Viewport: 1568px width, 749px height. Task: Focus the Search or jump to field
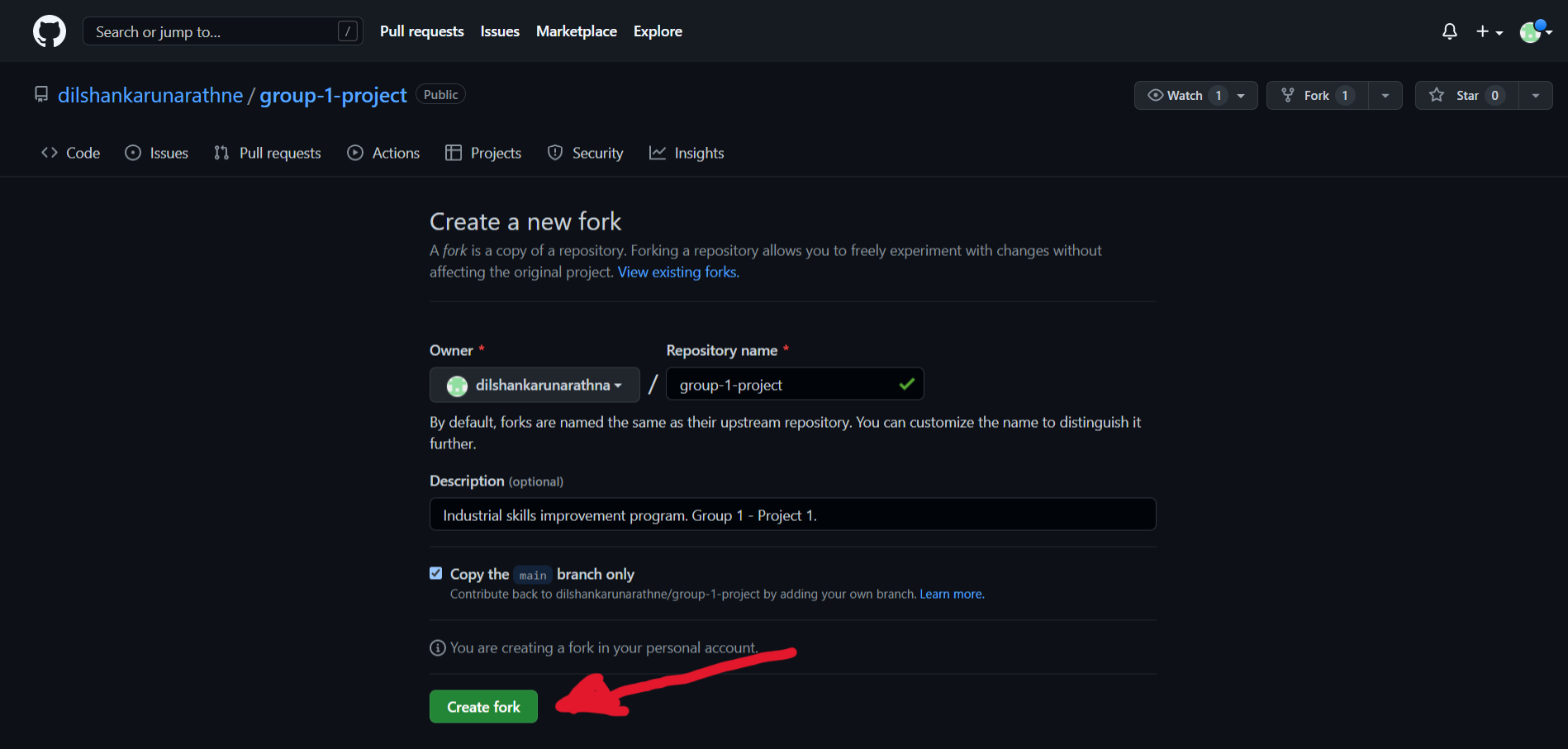[x=223, y=31]
